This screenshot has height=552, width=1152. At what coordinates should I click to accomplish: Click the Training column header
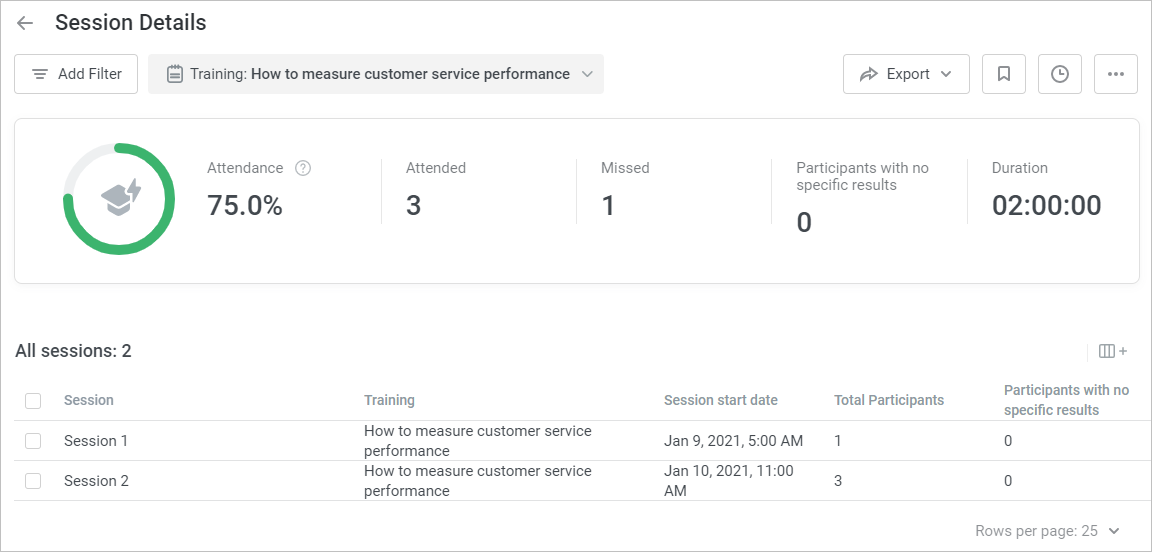pyautogui.click(x=389, y=401)
